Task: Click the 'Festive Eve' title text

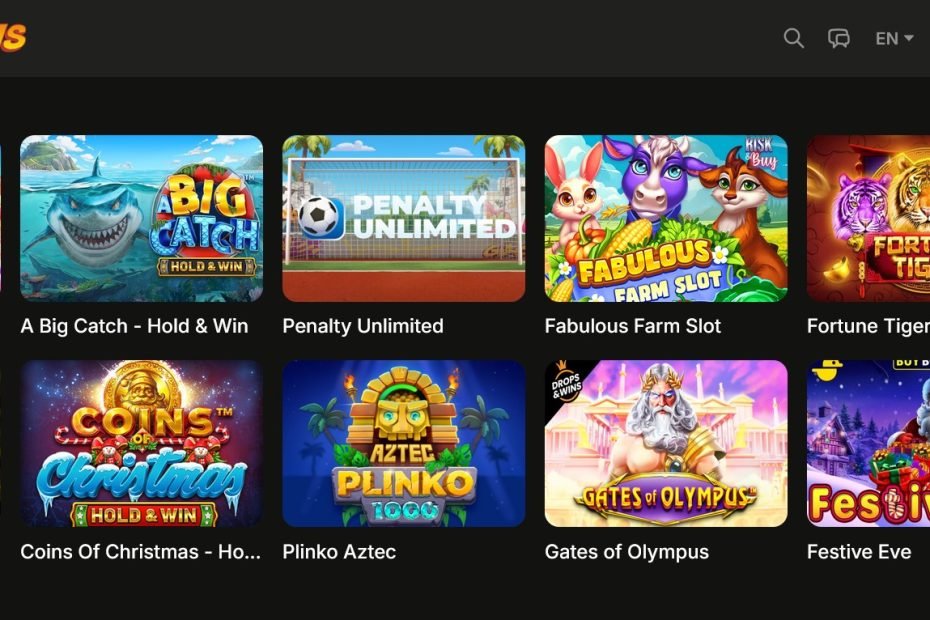Action: 859,552
